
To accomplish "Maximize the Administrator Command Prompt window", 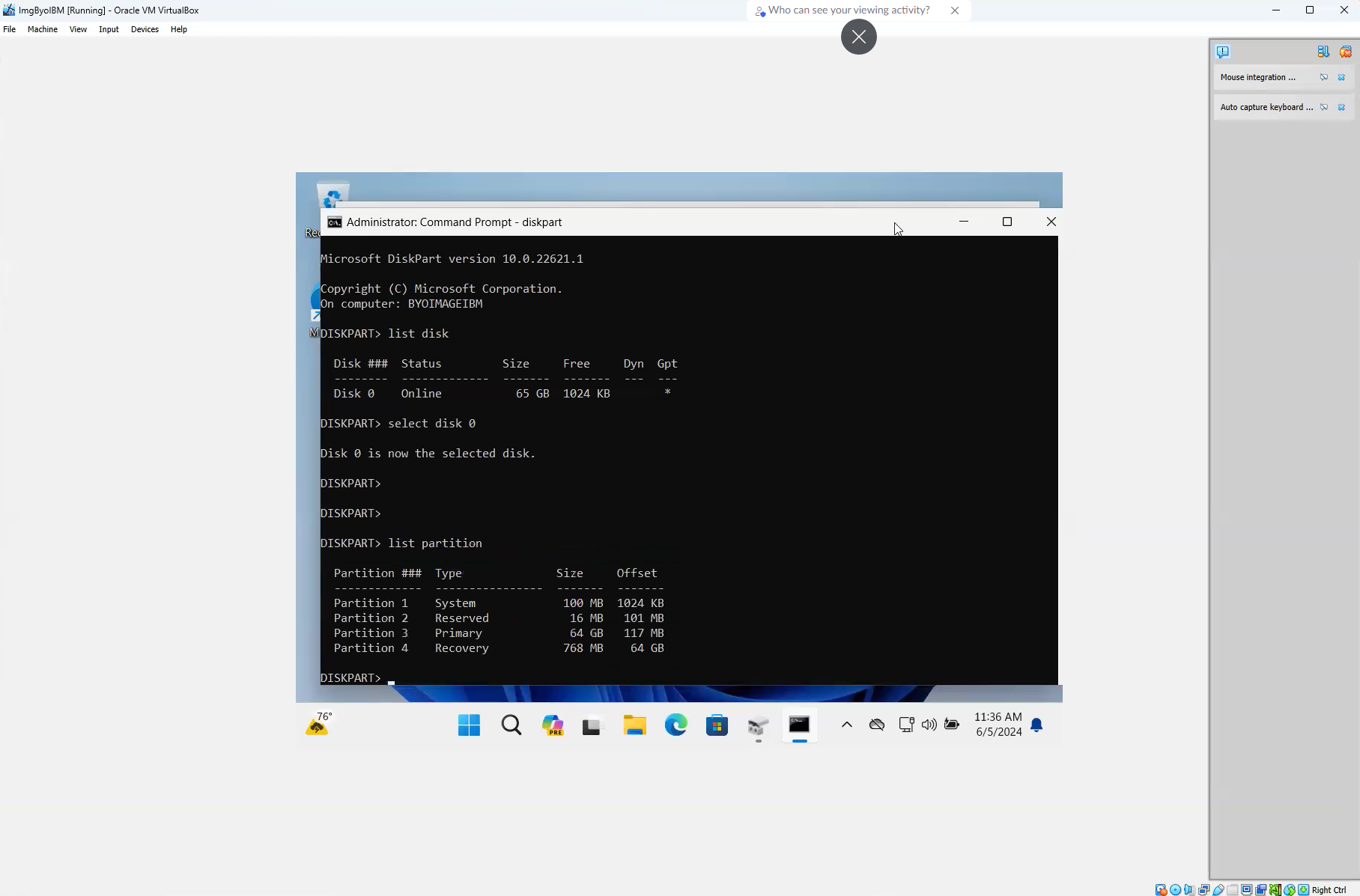I will (1007, 222).
